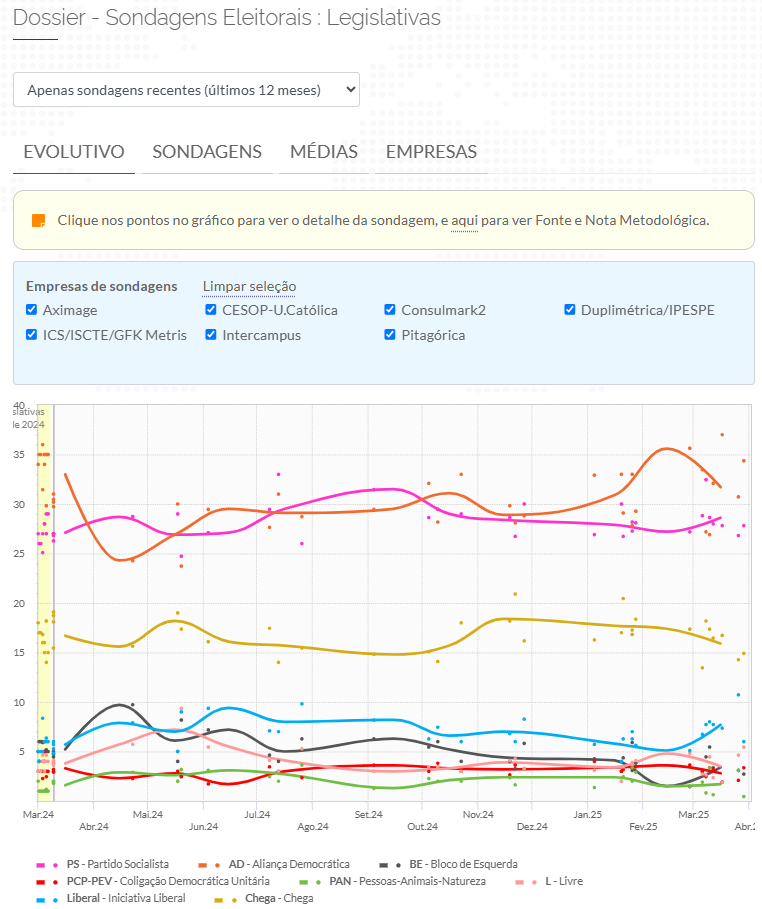The image size is (762, 909).
Task: Switch to the SONDAGENS tab
Action: (207, 152)
